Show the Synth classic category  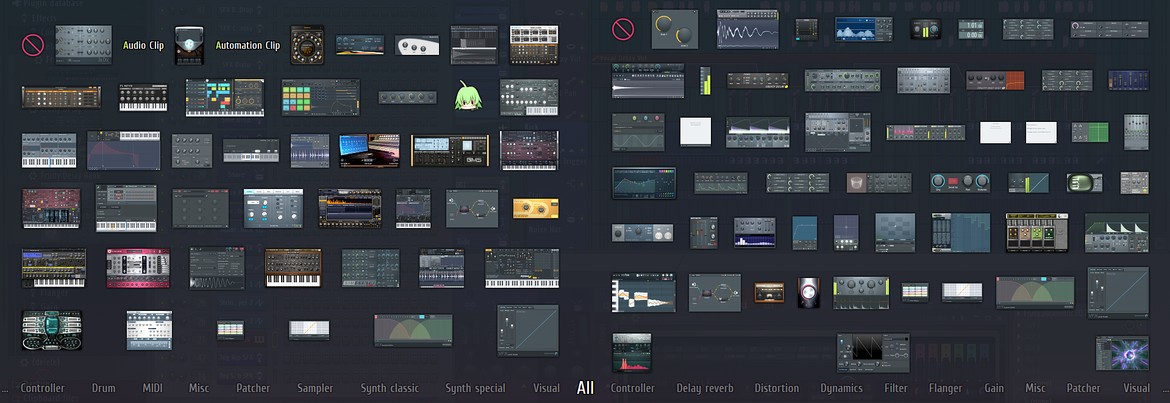390,388
